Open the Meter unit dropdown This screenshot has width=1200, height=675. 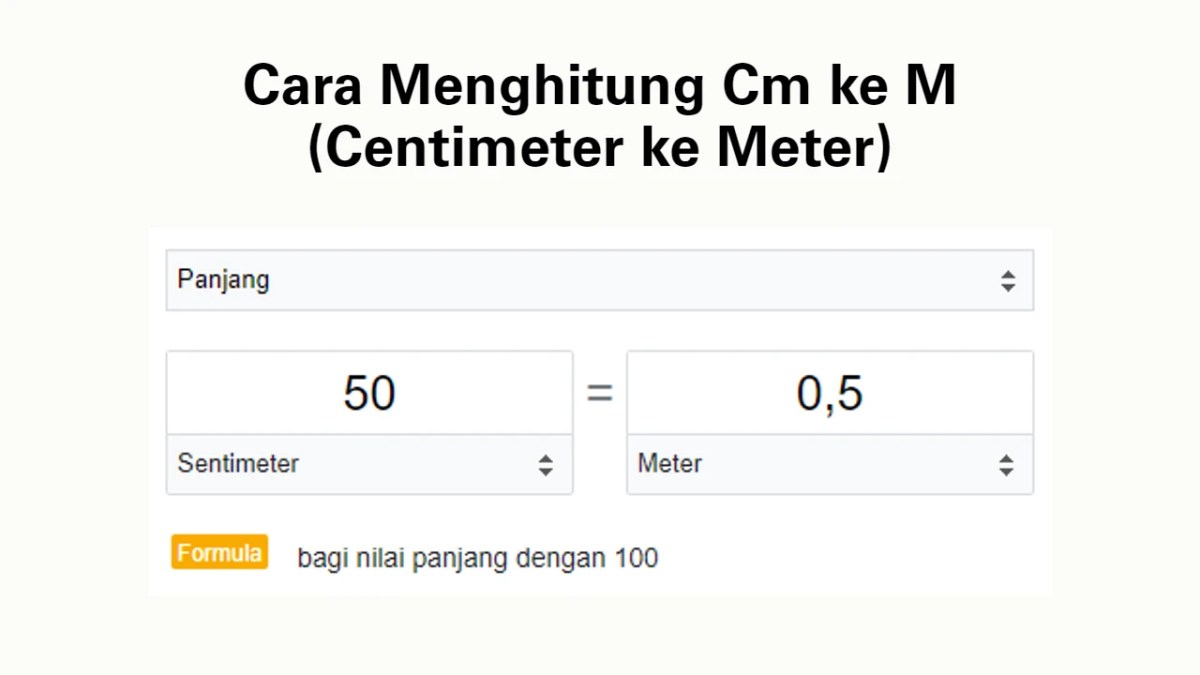[x=830, y=464]
